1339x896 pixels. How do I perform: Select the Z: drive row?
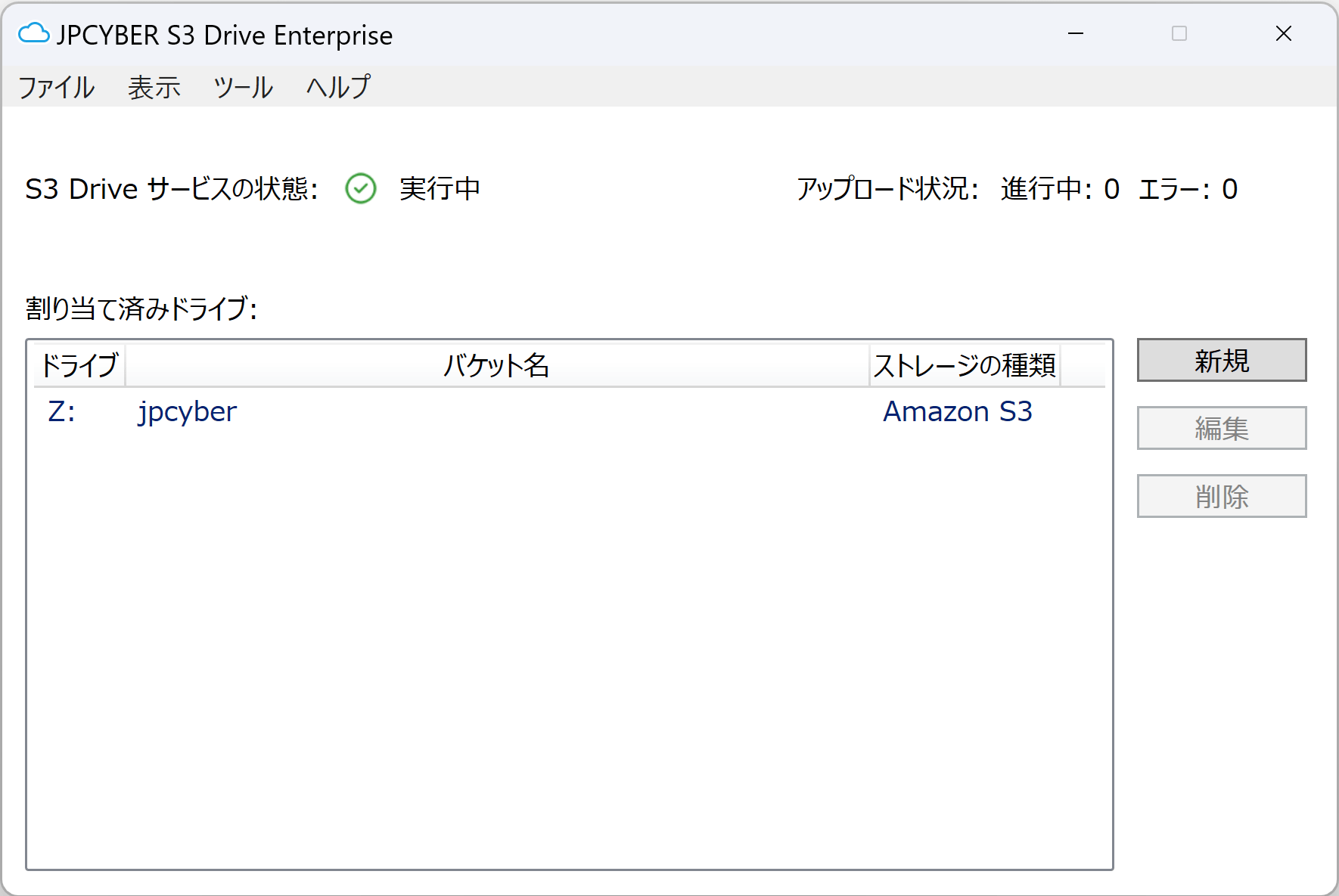(x=61, y=411)
